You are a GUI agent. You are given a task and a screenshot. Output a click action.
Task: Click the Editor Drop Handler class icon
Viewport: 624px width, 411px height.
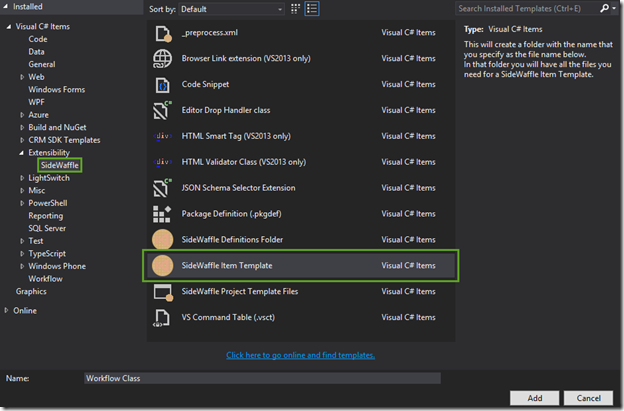click(x=162, y=110)
